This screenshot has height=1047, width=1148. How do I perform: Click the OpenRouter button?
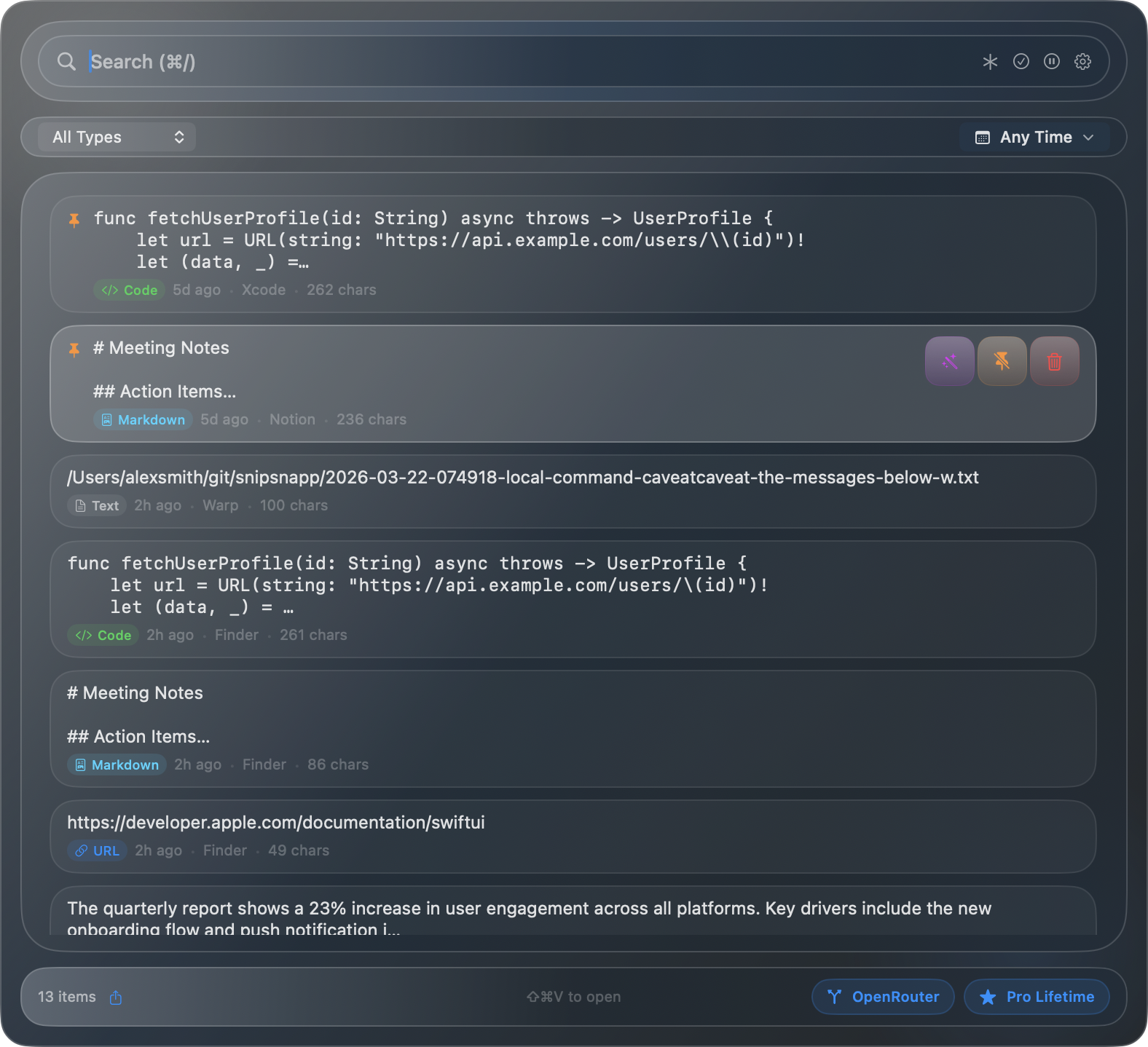883,997
